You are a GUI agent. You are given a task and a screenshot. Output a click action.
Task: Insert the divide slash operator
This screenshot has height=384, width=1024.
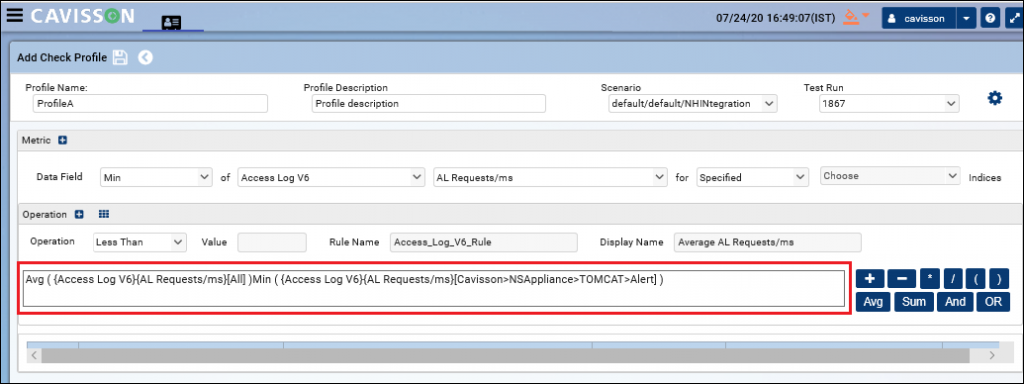pyautogui.click(x=953, y=278)
